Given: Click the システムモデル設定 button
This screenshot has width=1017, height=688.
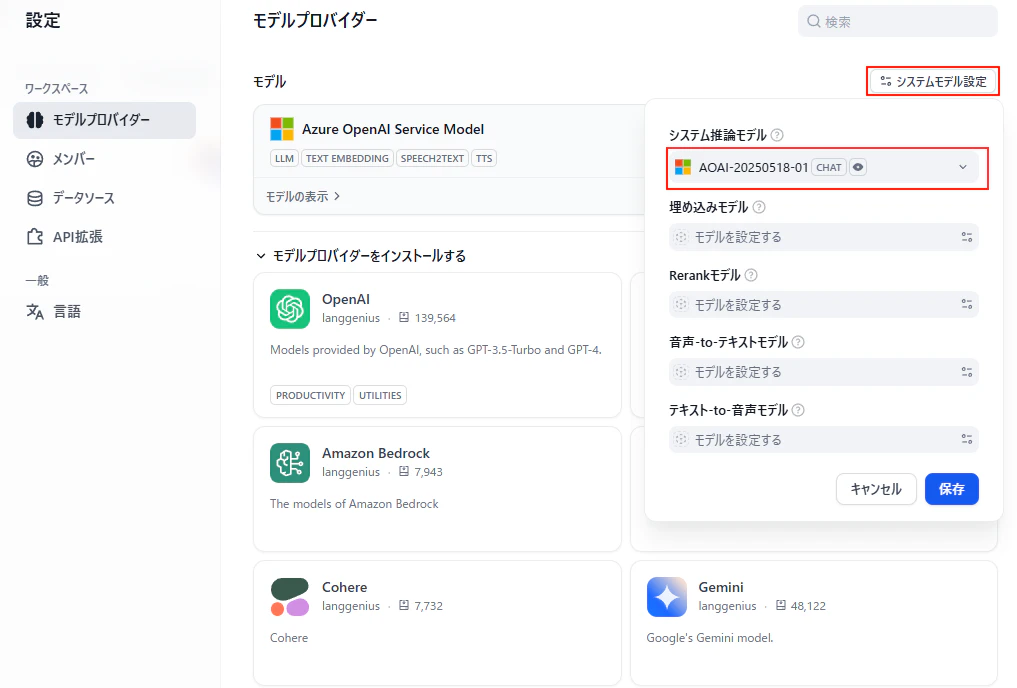Looking at the screenshot, I should 933,81.
